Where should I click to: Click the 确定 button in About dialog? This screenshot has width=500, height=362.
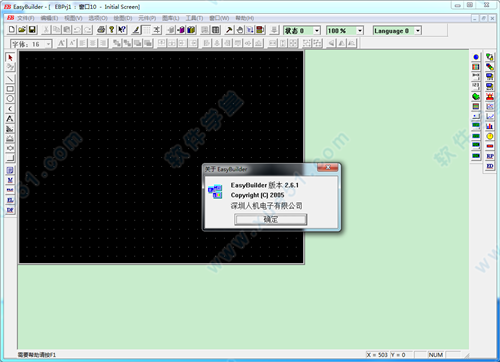click(270, 219)
